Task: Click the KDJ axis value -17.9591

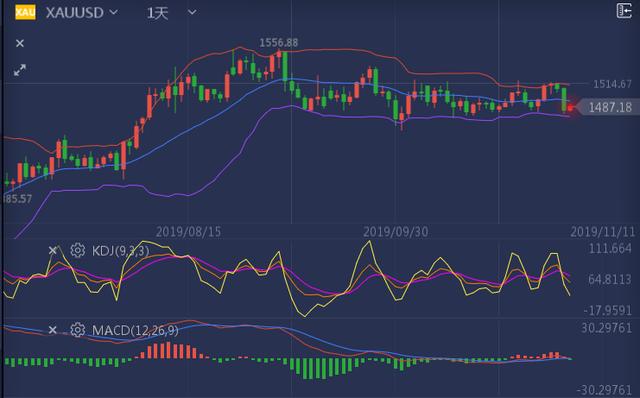Action: [608, 311]
